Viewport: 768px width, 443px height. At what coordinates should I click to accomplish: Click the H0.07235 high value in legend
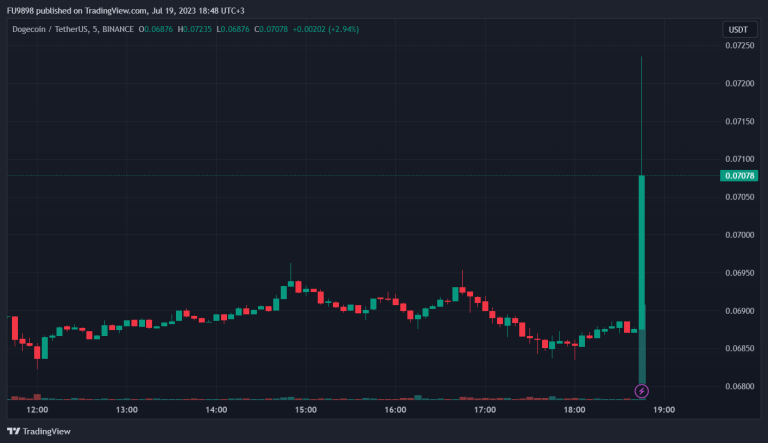[x=202, y=29]
